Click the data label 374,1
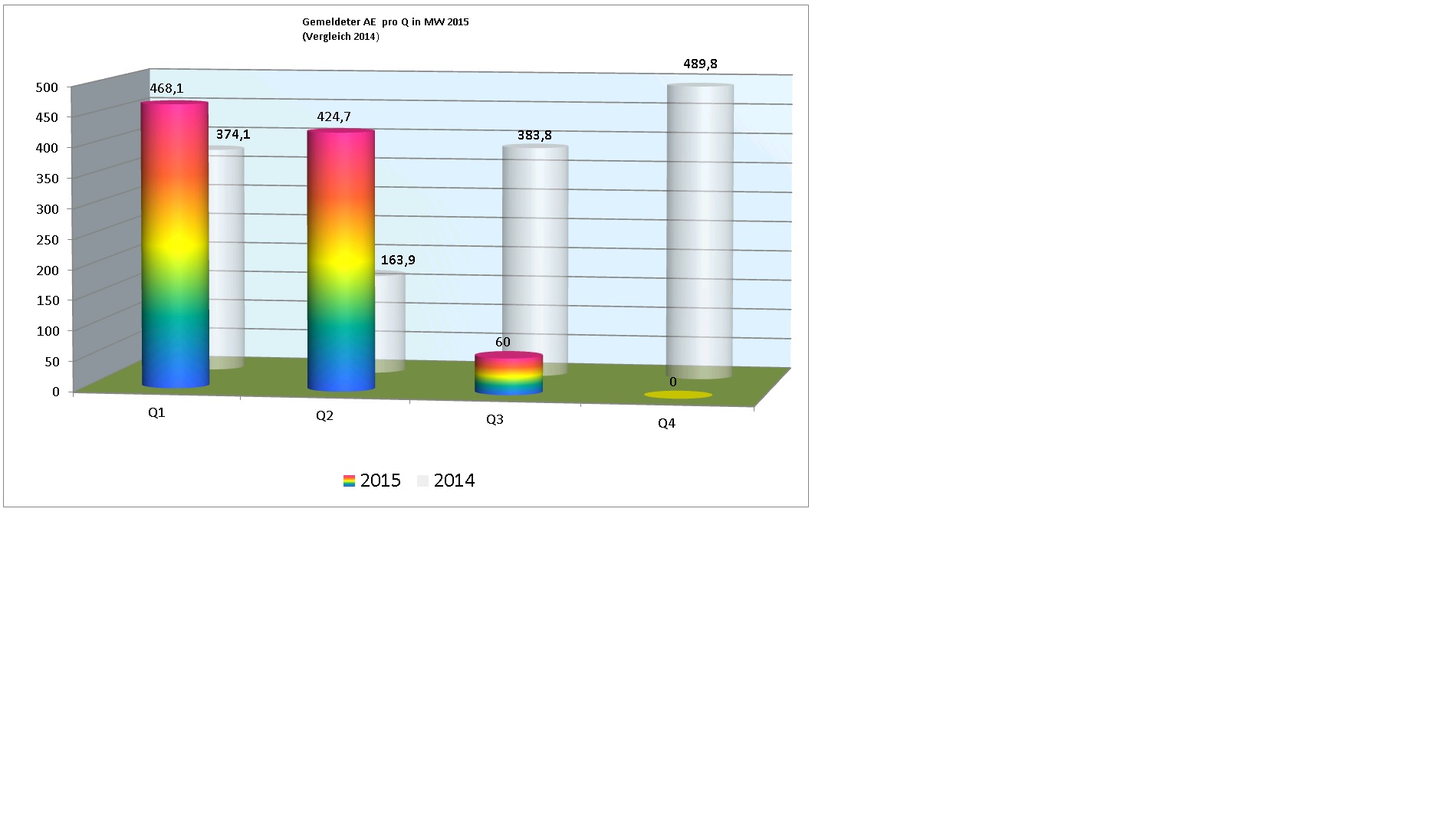Viewport: 1456px width, 830px height. coord(232,135)
